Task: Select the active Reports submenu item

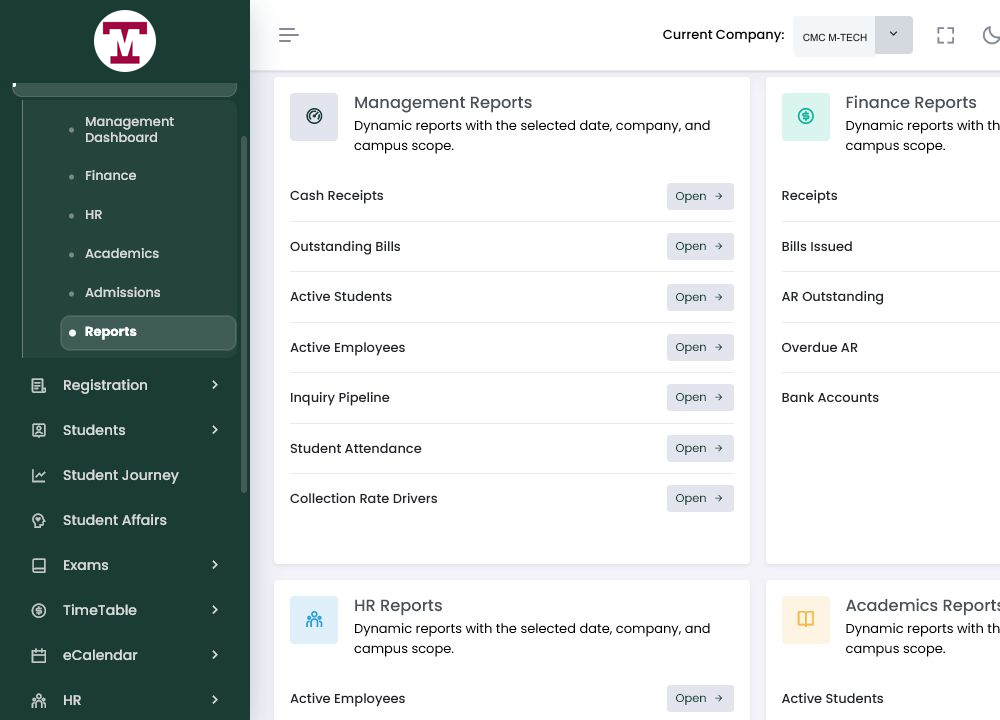Action: pyautogui.click(x=148, y=332)
